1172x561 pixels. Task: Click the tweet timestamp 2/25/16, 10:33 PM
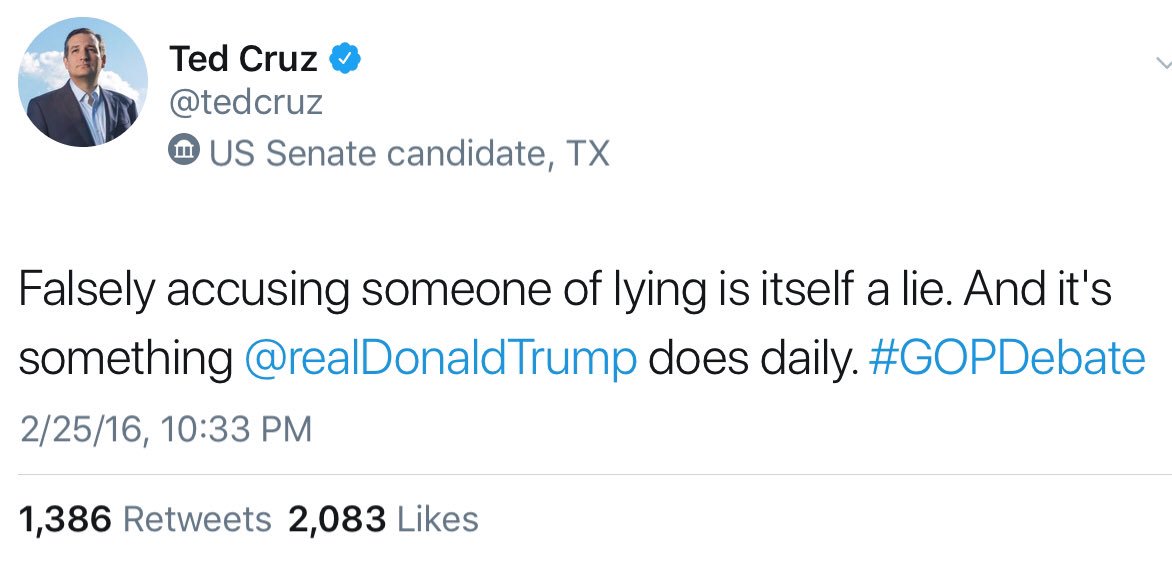click(x=165, y=429)
